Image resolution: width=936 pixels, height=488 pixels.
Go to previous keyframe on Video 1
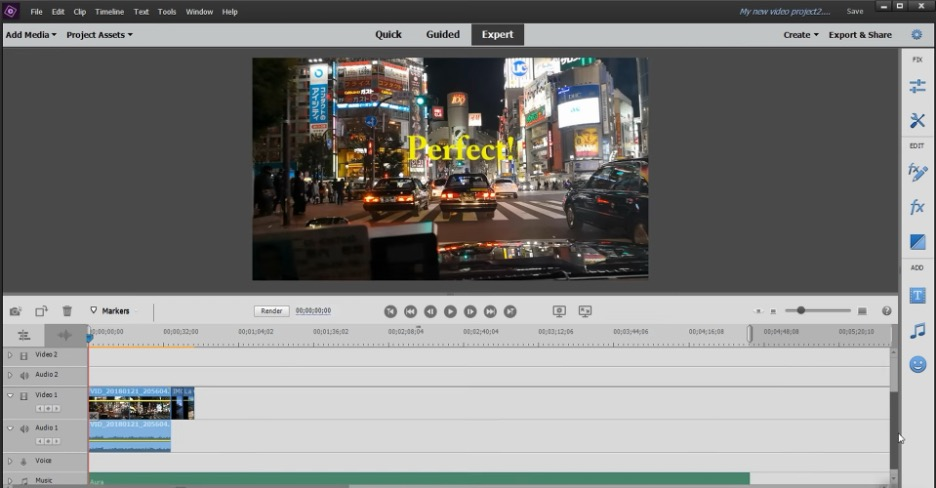39,409
